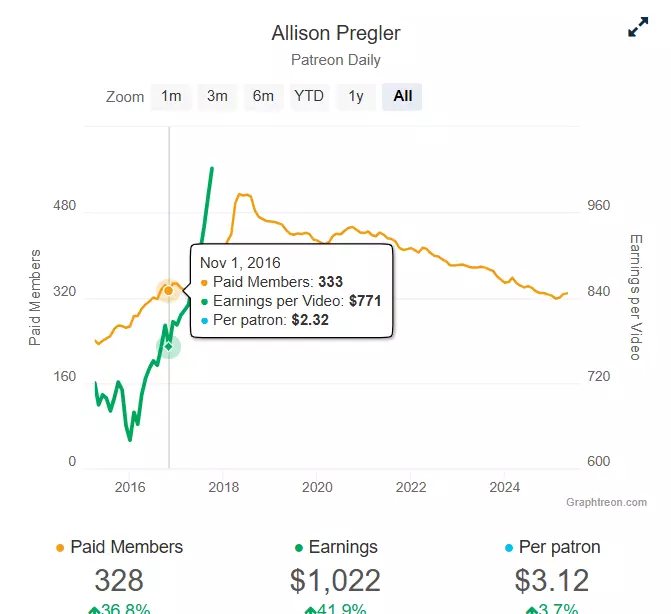The width and height of the screenshot is (671, 614).
Task: Toggle the Paid Members series legend
Action: tap(119, 547)
